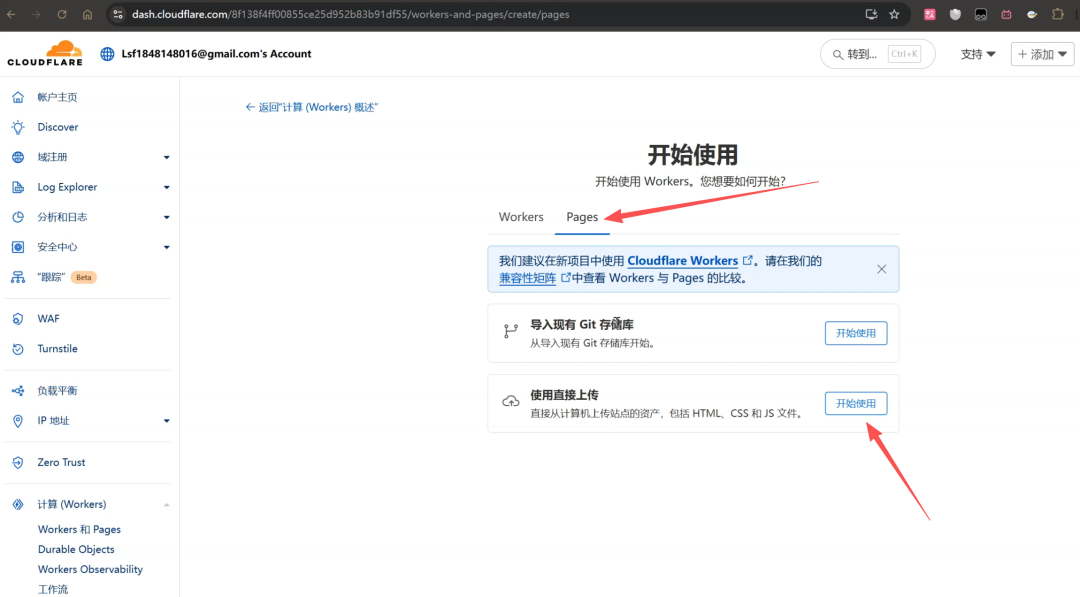Screen dimensions: 1080x597
Task: Go back in browser history
Action: pos(11,14)
